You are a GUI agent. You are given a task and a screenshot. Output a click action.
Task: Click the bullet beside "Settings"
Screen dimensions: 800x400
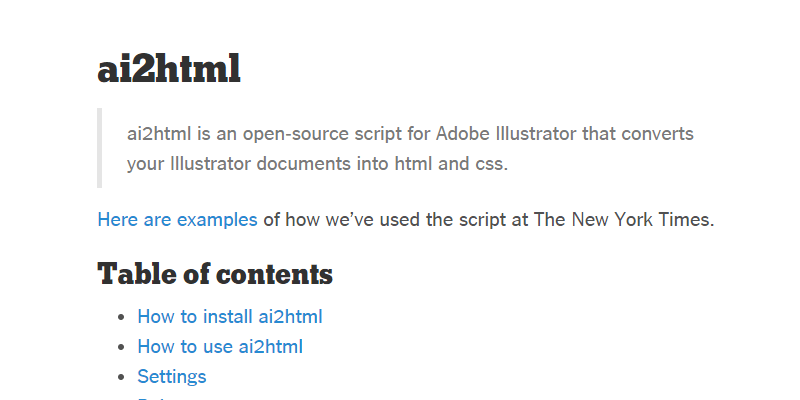click(x=122, y=378)
